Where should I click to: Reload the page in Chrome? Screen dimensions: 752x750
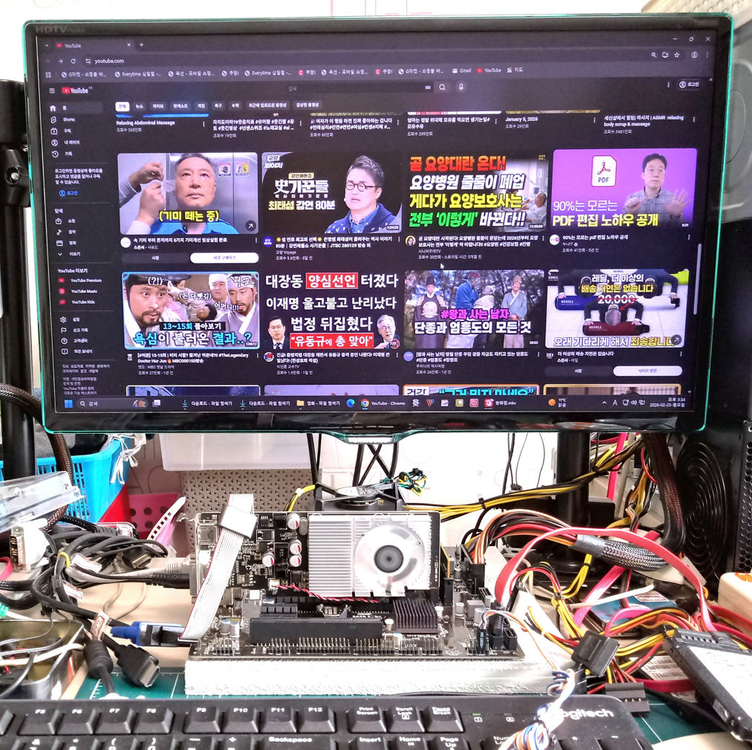coord(73,61)
